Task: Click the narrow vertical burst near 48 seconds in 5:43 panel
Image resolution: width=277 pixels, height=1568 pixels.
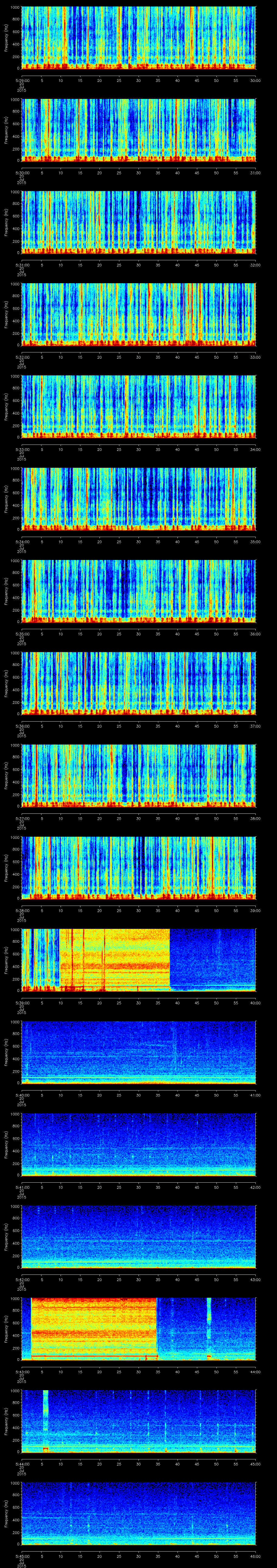Action: 209,1329
